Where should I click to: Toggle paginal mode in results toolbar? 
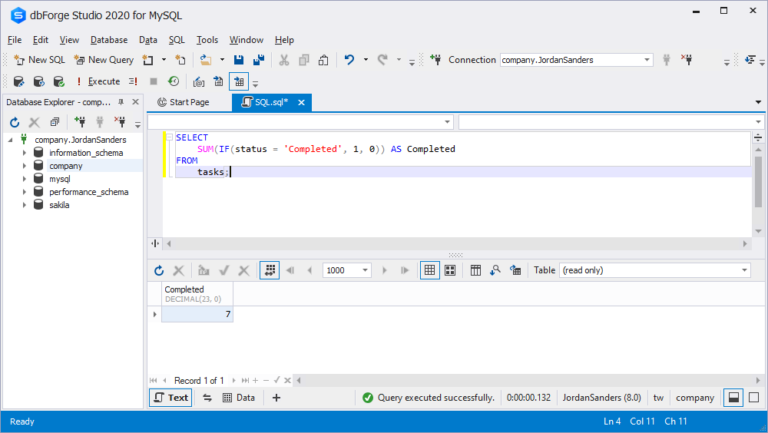point(269,270)
